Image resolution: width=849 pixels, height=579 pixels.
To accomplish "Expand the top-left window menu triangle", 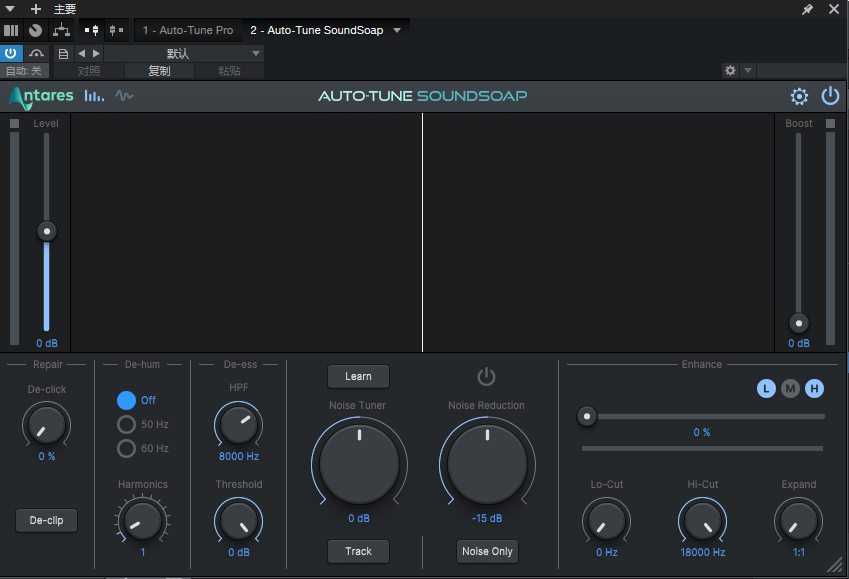I will pyautogui.click(x=10, y=9).
